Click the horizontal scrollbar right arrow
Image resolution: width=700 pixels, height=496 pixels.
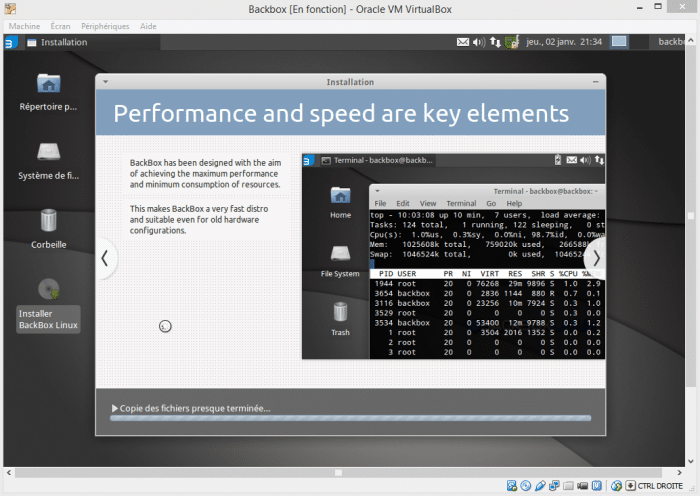(679, 472)
